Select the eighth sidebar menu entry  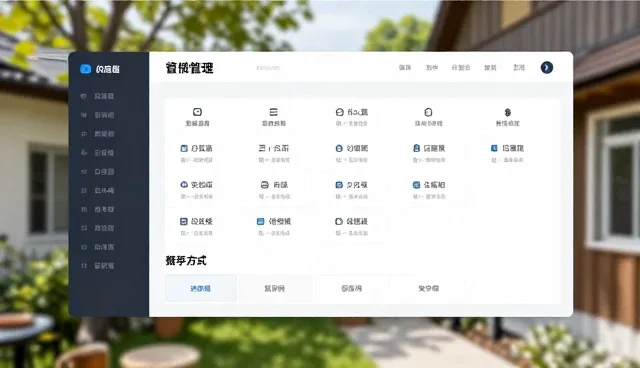98,228
